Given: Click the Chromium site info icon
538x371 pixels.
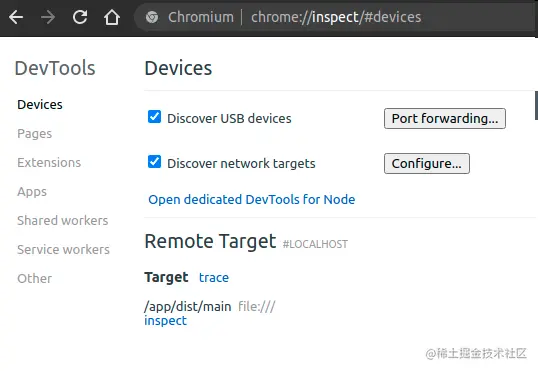Looking at the screenshot, I should [152, 17].
